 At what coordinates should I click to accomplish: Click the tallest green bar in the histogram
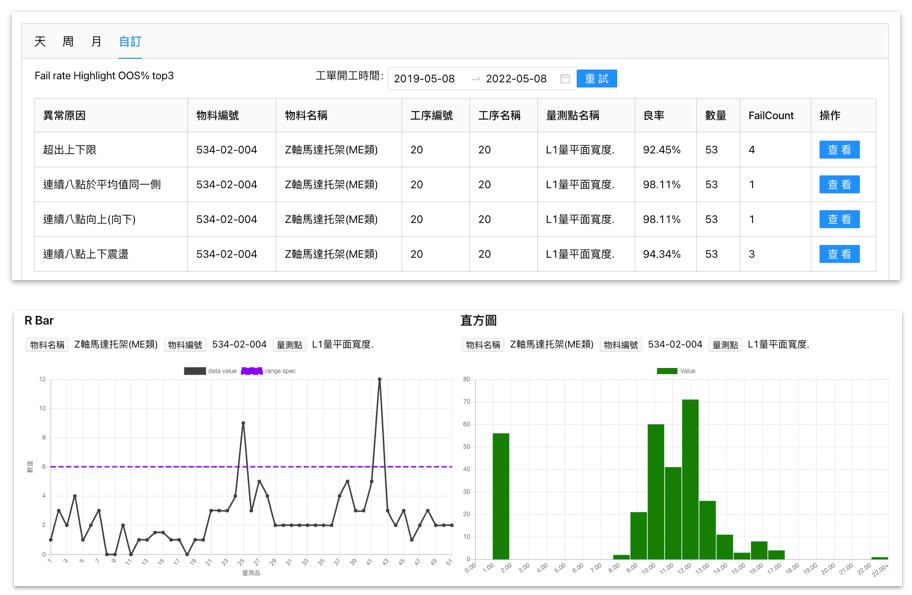tap(687, 480)
